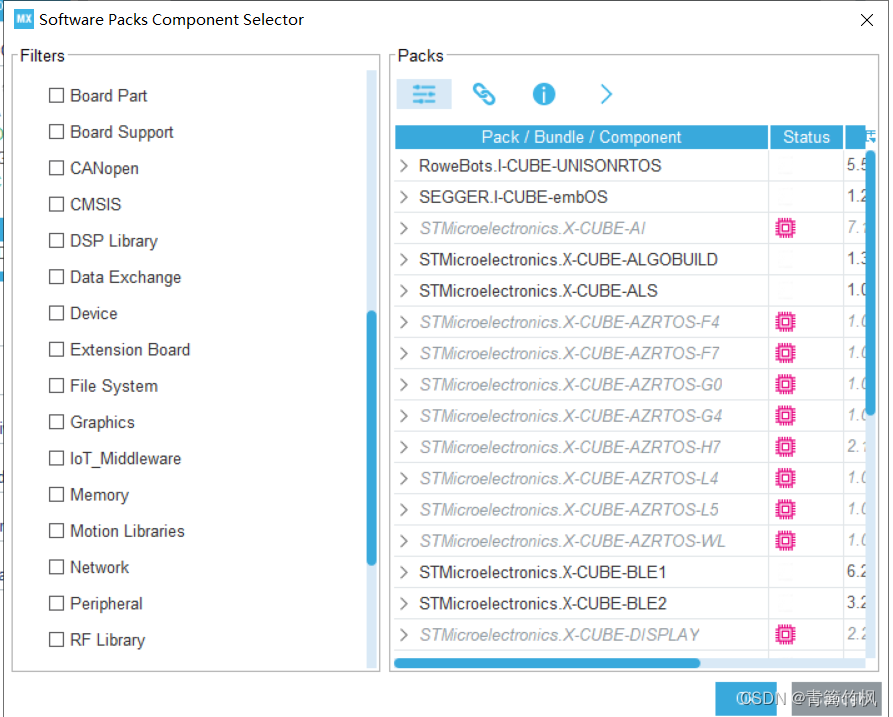Screen dimensions: 893x717
Task: Click the Filters panel vertical scrollbar thumb
Action: 371,438
